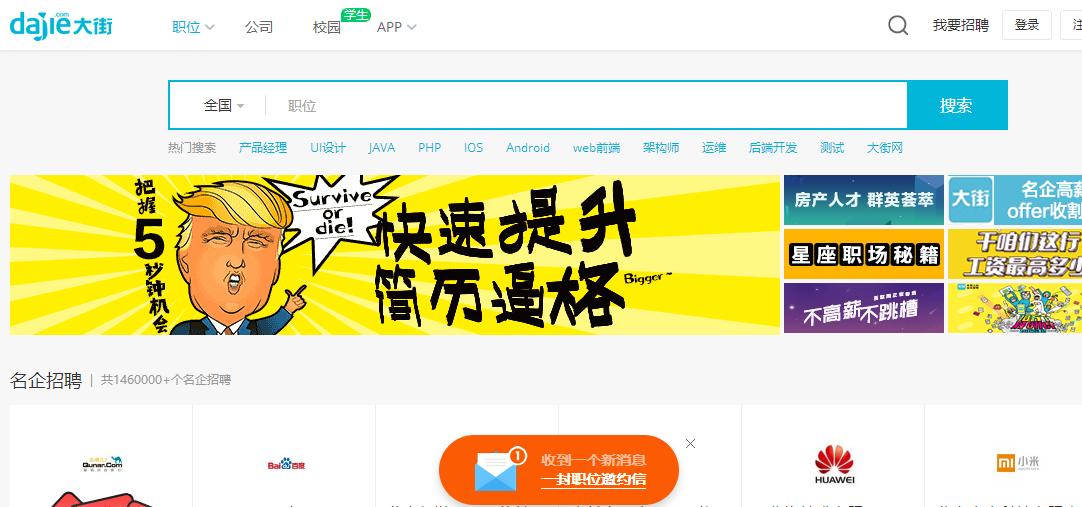Open the Xiaomi 小米 company logo card
The width and height of the screenshot is (1082, 507).
pos(1017,463)
